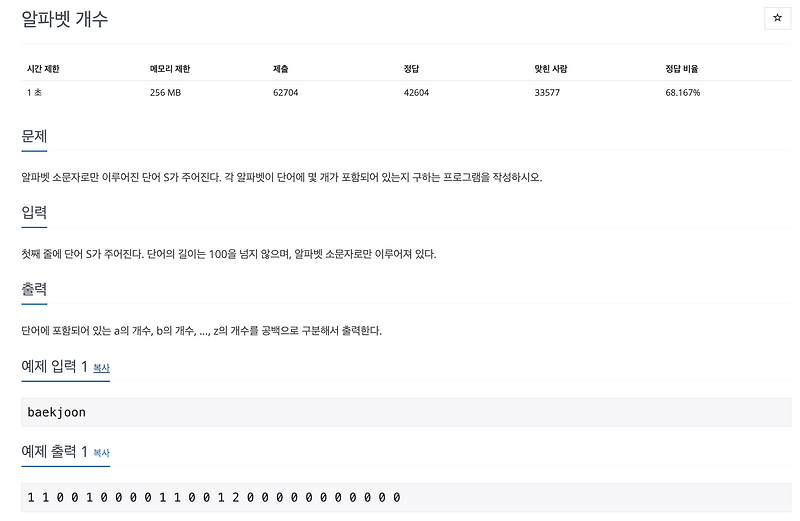Image resolution: width=800 pixels, height=521 pixels.
Task: Click the 문제 section heading
Action: (x=34, y=136)
